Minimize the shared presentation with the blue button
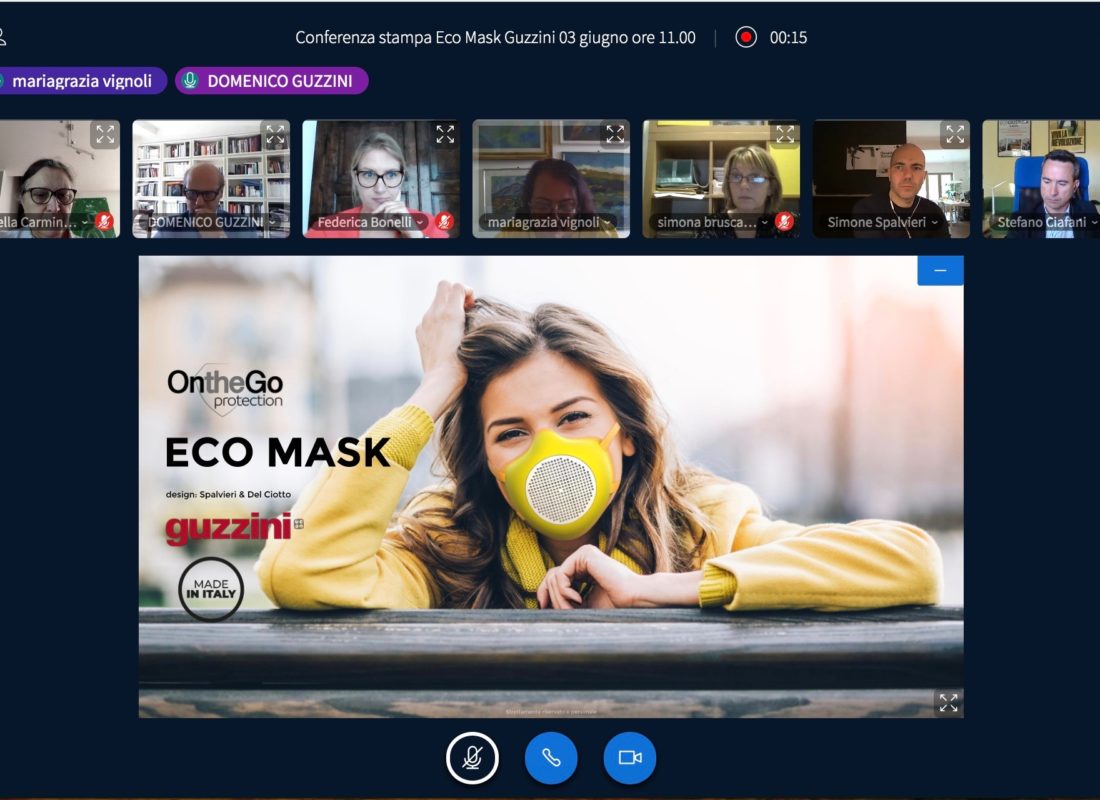 [x=940, y=271]
